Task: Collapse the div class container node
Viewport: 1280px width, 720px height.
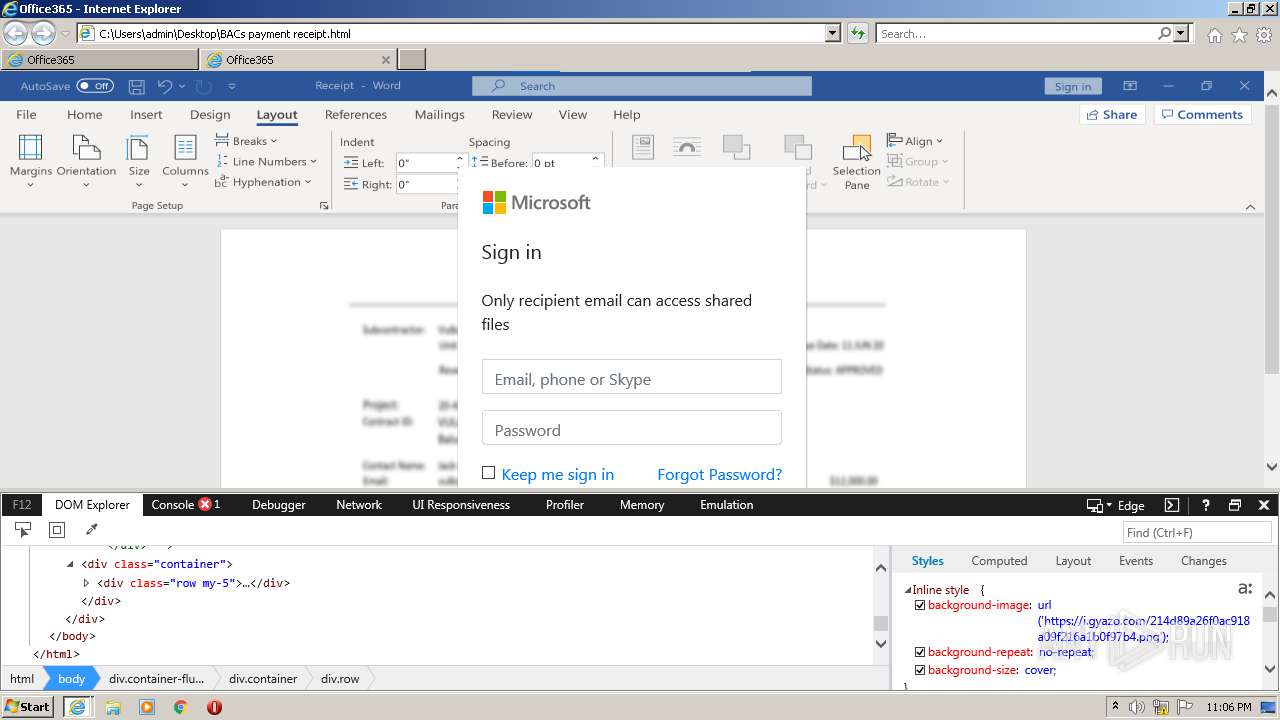Action: coord(70,565)
